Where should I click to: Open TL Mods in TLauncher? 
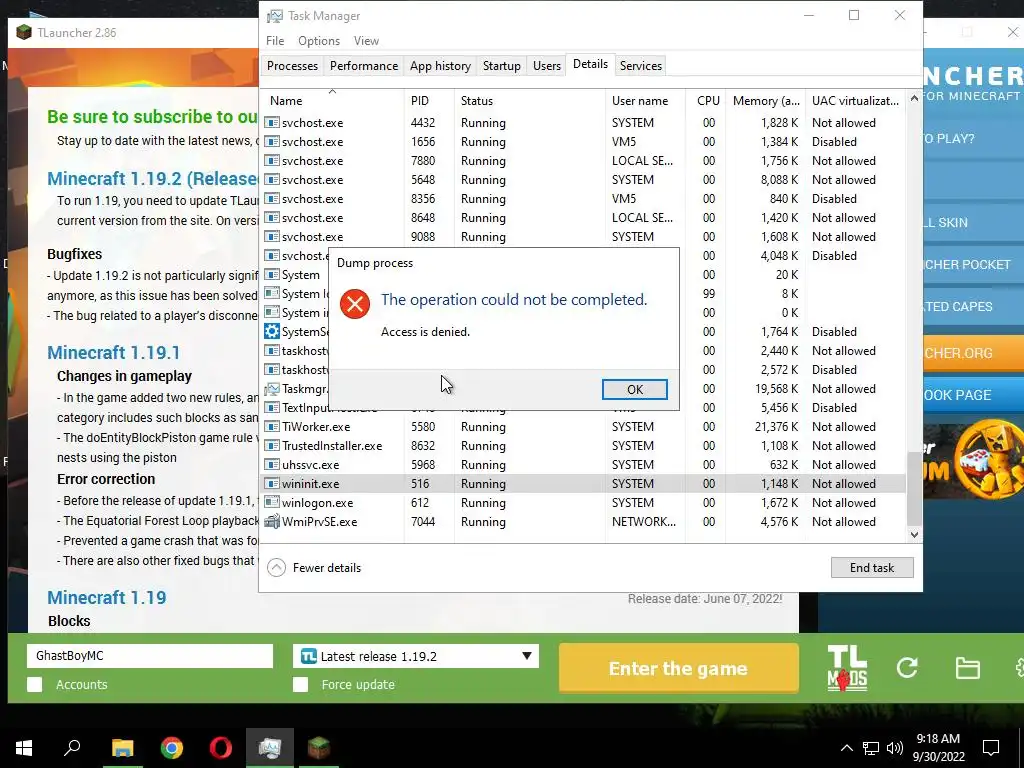point(848,668)
